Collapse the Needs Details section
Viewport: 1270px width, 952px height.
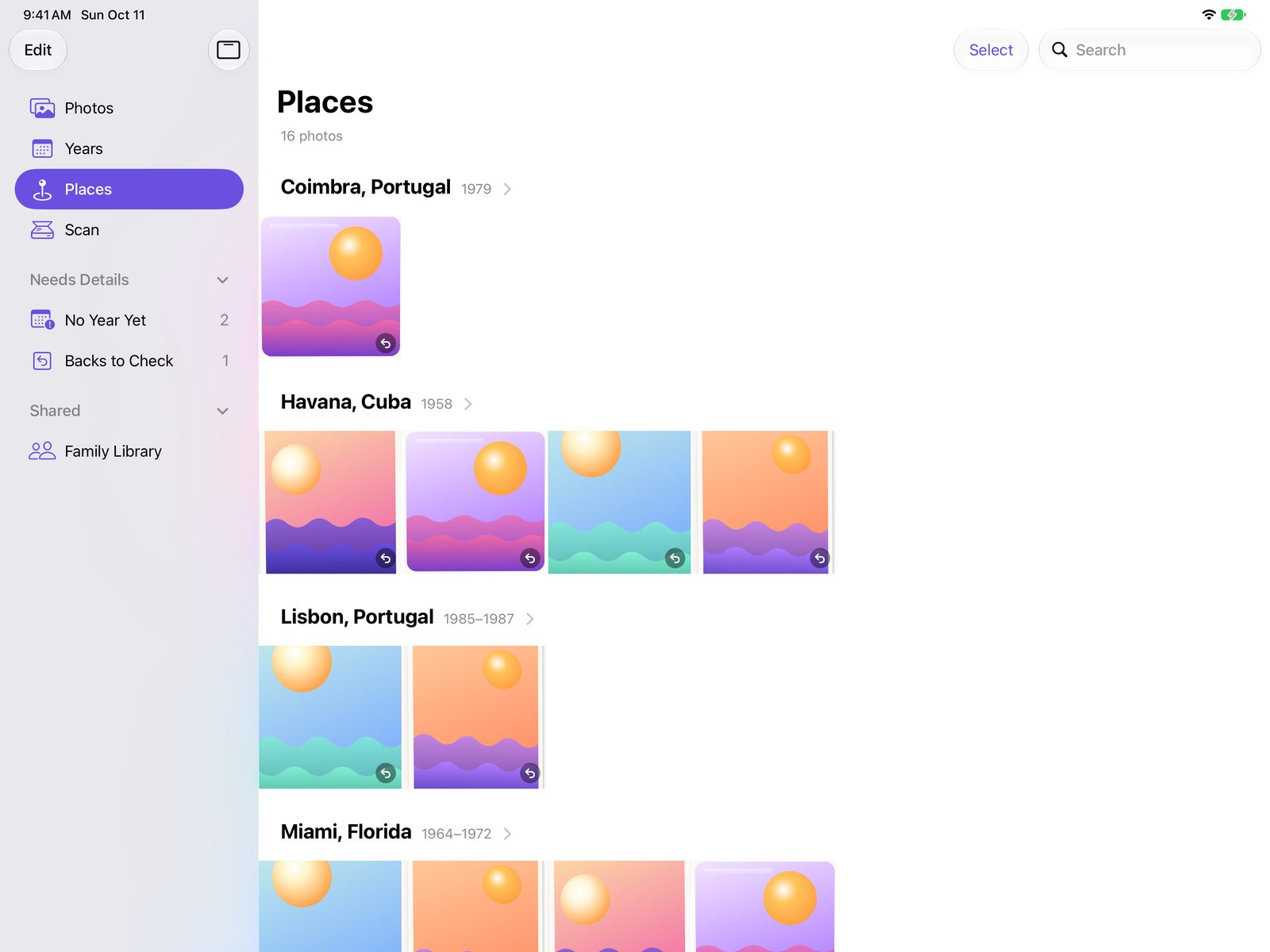tap(223, 280)
